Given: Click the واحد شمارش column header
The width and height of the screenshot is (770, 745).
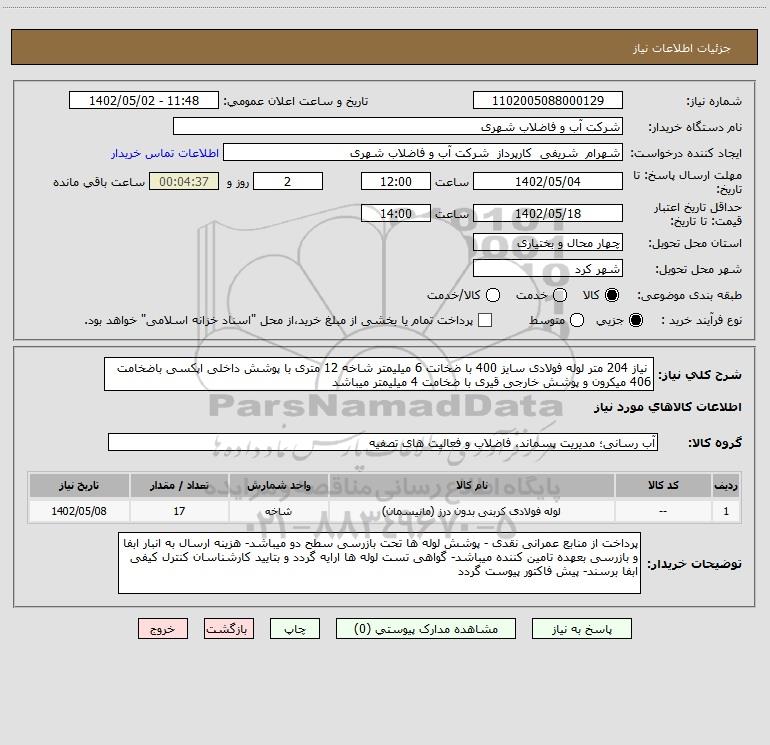Looking at the screenshot, I should click(278, 485).
